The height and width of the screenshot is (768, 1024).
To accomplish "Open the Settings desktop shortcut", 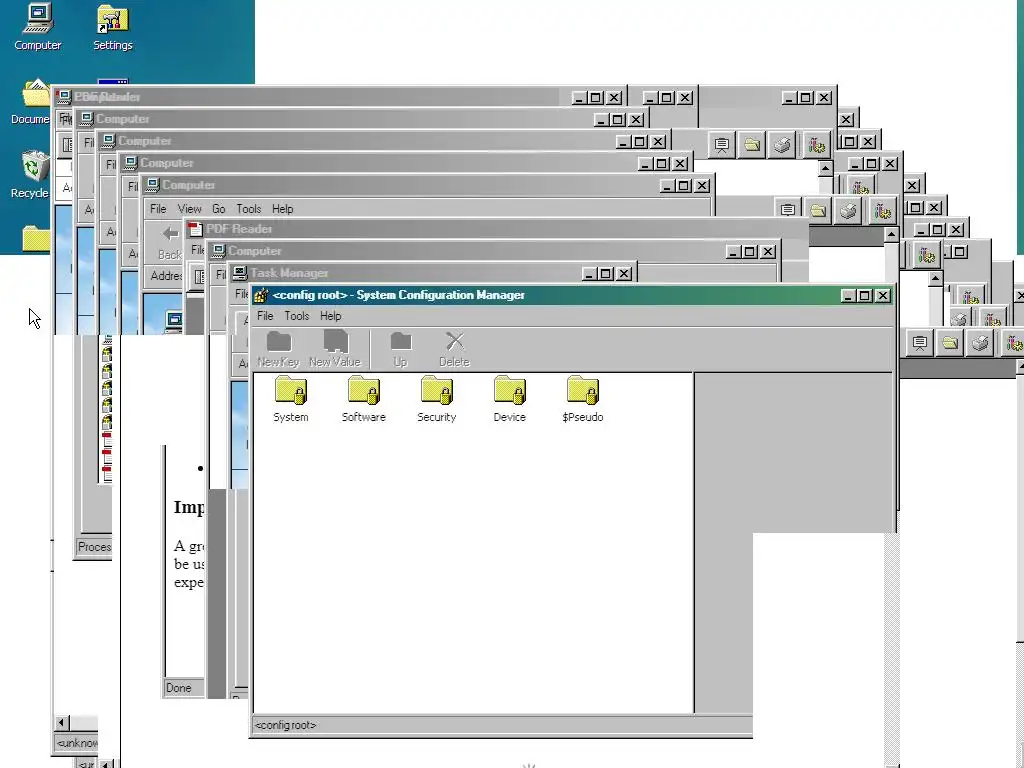I will (x=112, y=27).
